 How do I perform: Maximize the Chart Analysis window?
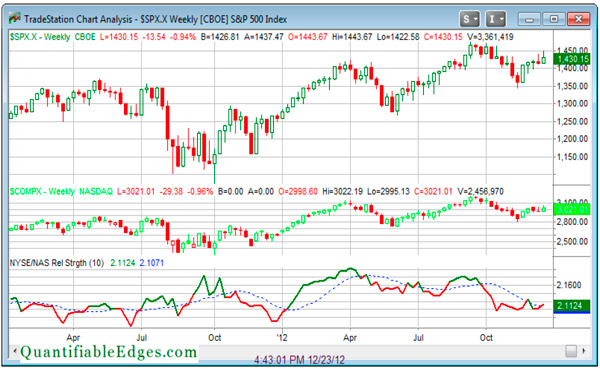(553, 19)
